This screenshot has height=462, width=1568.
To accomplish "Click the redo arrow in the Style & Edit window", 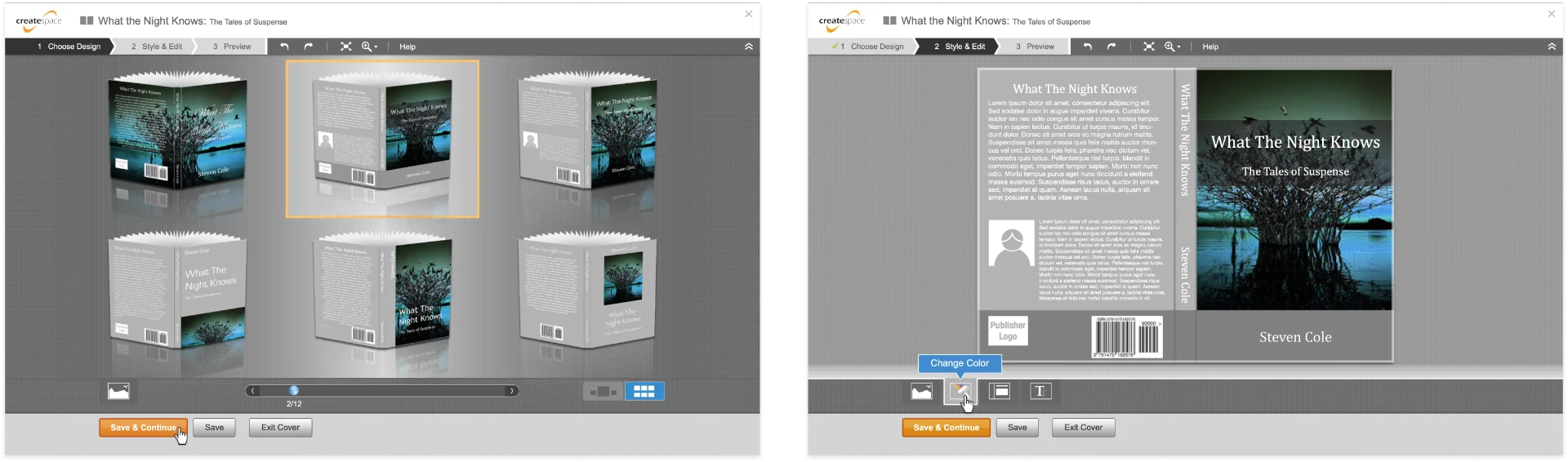I will (1111, 47).
